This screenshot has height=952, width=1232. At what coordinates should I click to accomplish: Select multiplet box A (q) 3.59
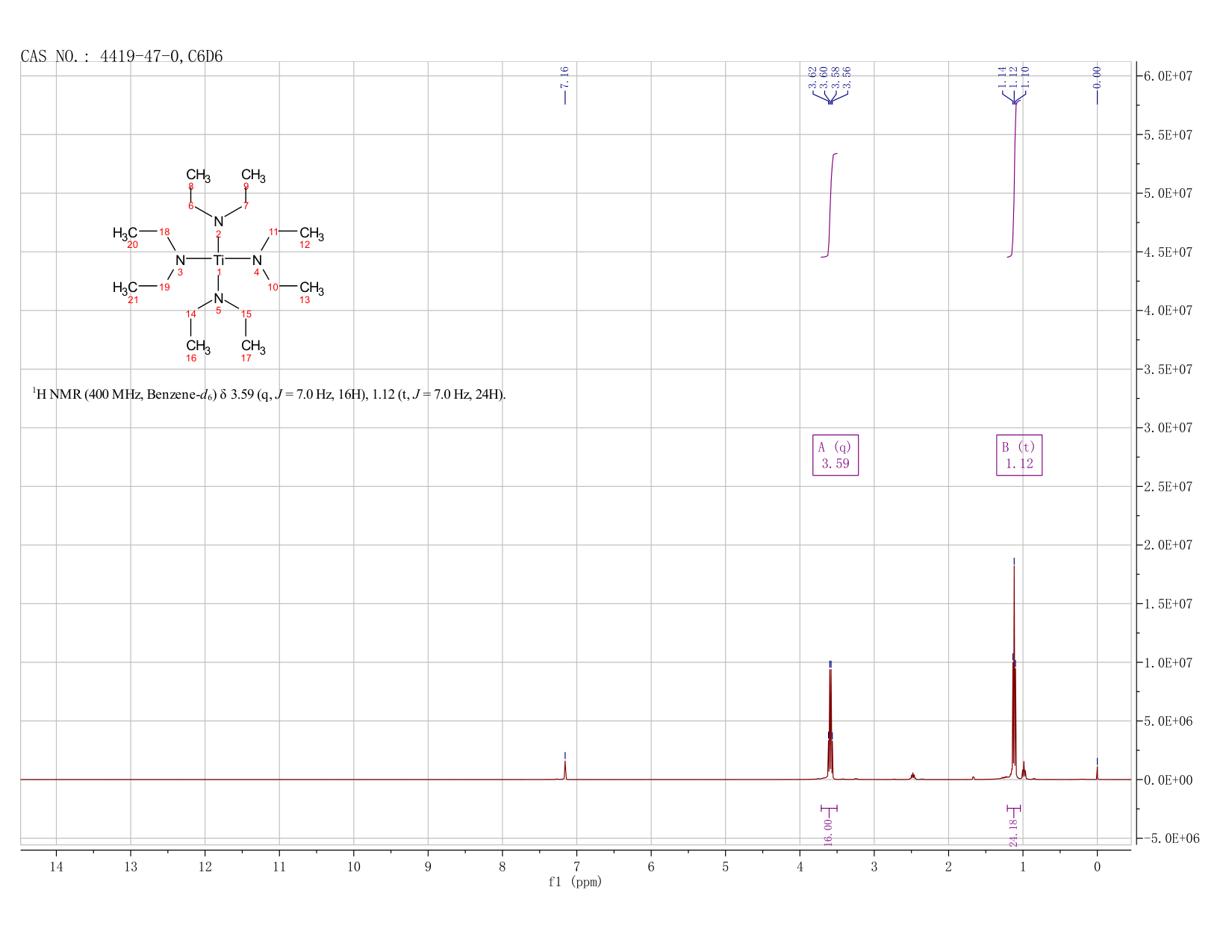pos(836,455)
